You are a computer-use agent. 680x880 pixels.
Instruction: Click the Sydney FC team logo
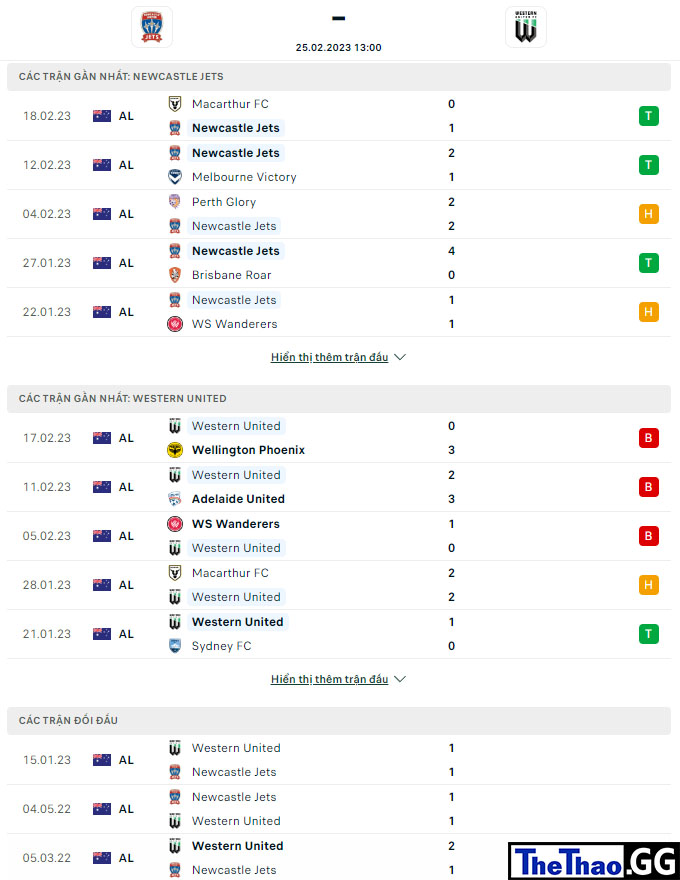175,646
